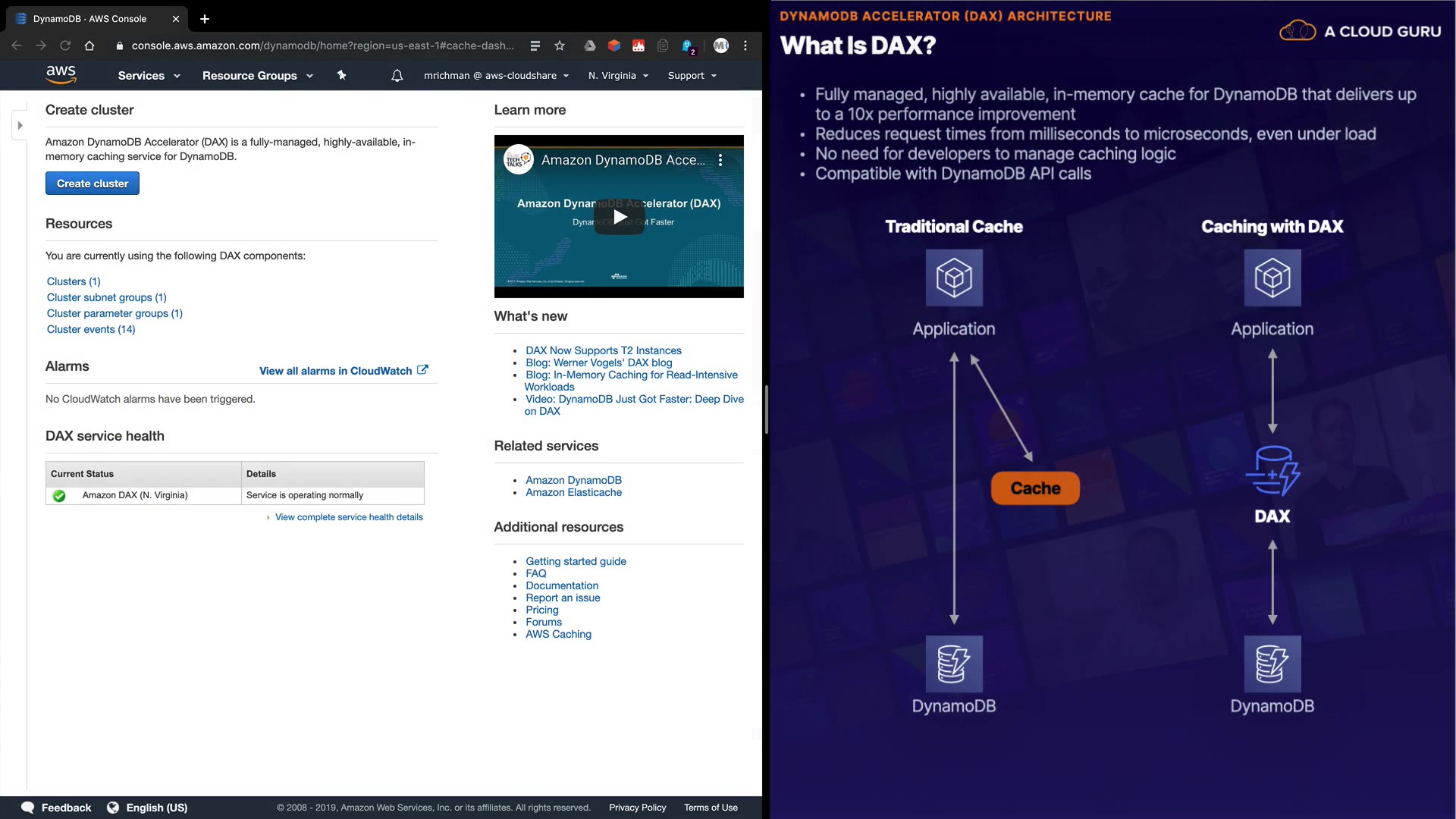This screenshot has height=819, width=1456.
Task: Open the Resource Groups dropdown
Action: tap(257, 76)
